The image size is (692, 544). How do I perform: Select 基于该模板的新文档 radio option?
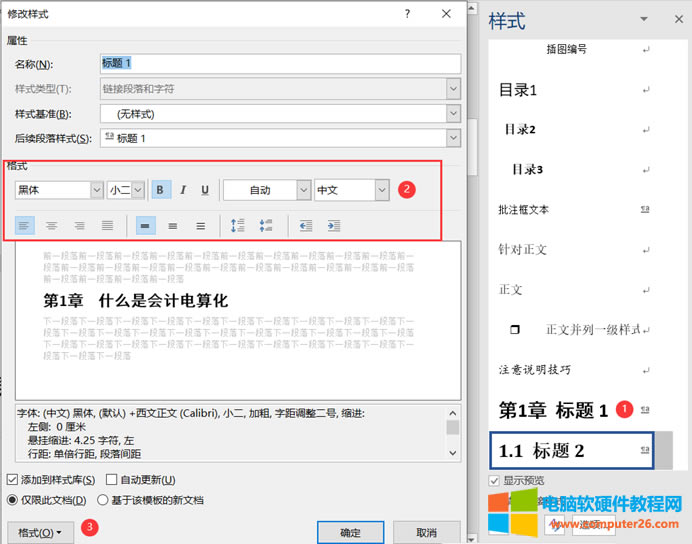coord(103,500)
